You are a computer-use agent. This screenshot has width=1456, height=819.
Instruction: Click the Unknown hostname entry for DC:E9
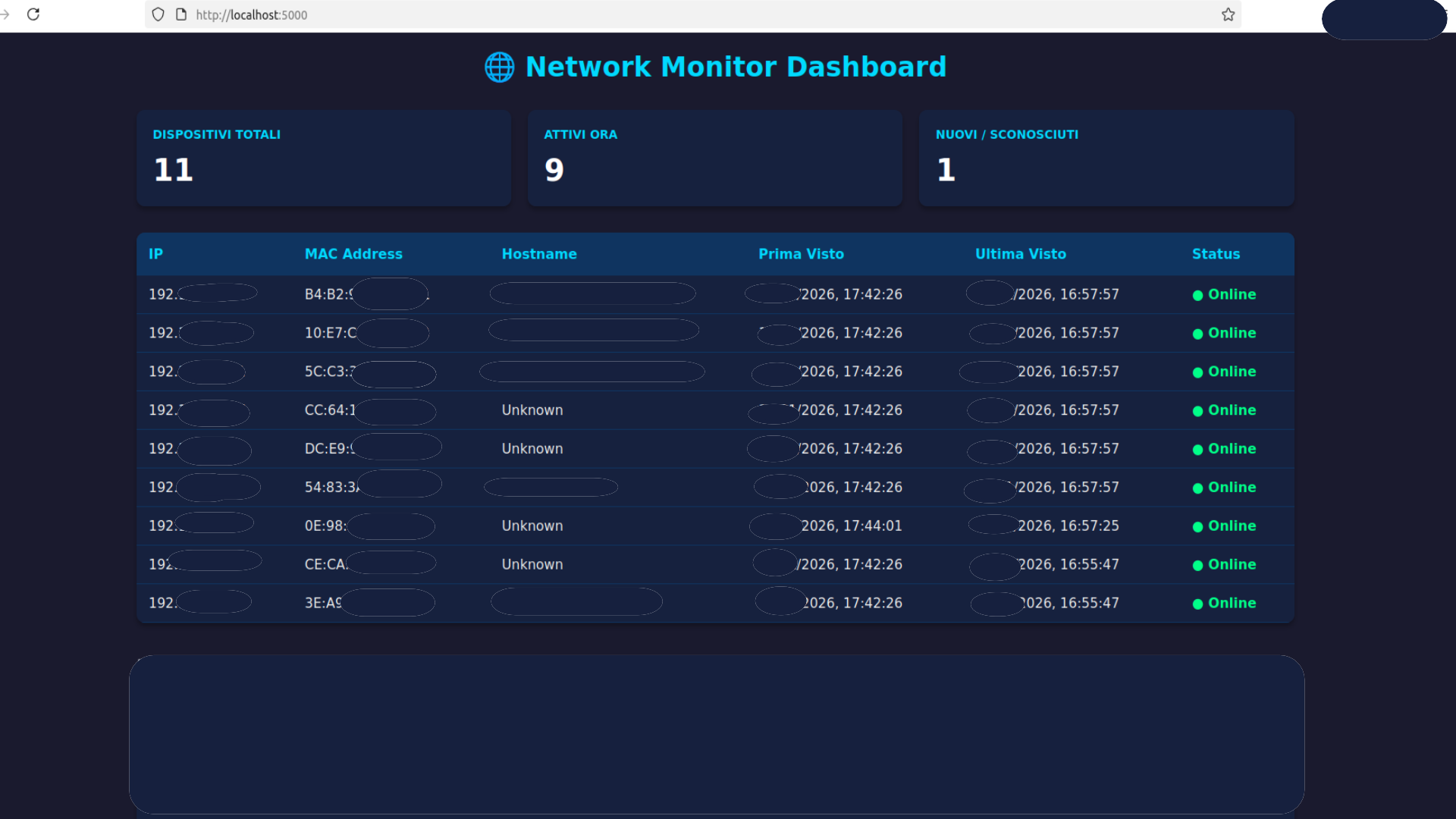point(532,448)
